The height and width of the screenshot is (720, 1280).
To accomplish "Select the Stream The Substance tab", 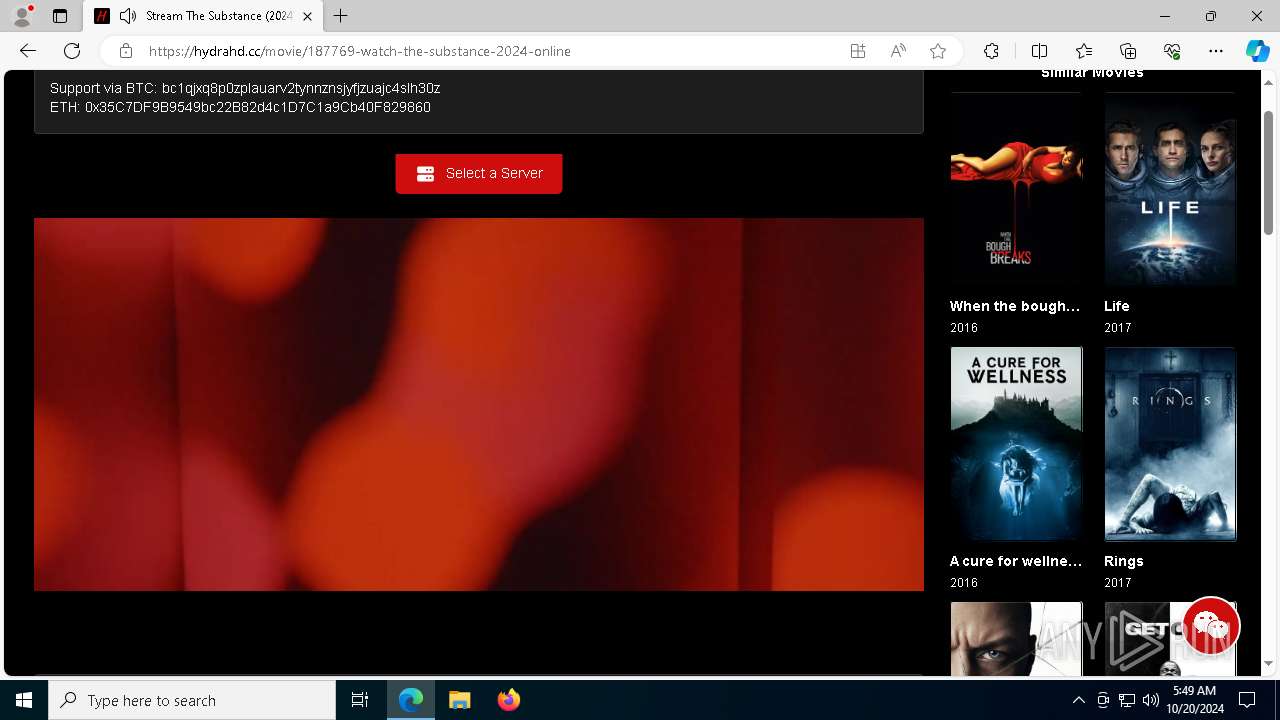I will (x=204, y=16).
